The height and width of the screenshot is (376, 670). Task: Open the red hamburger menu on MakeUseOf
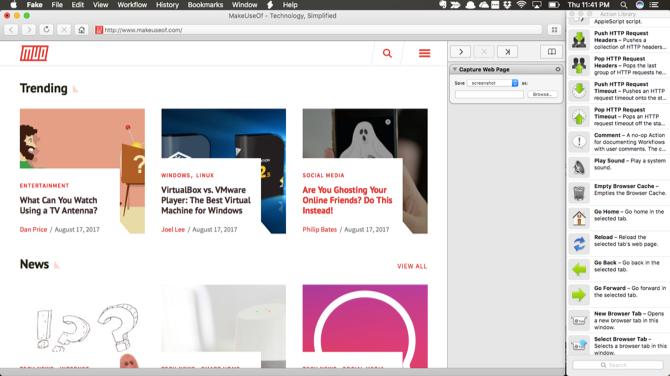tap(424, 53)
